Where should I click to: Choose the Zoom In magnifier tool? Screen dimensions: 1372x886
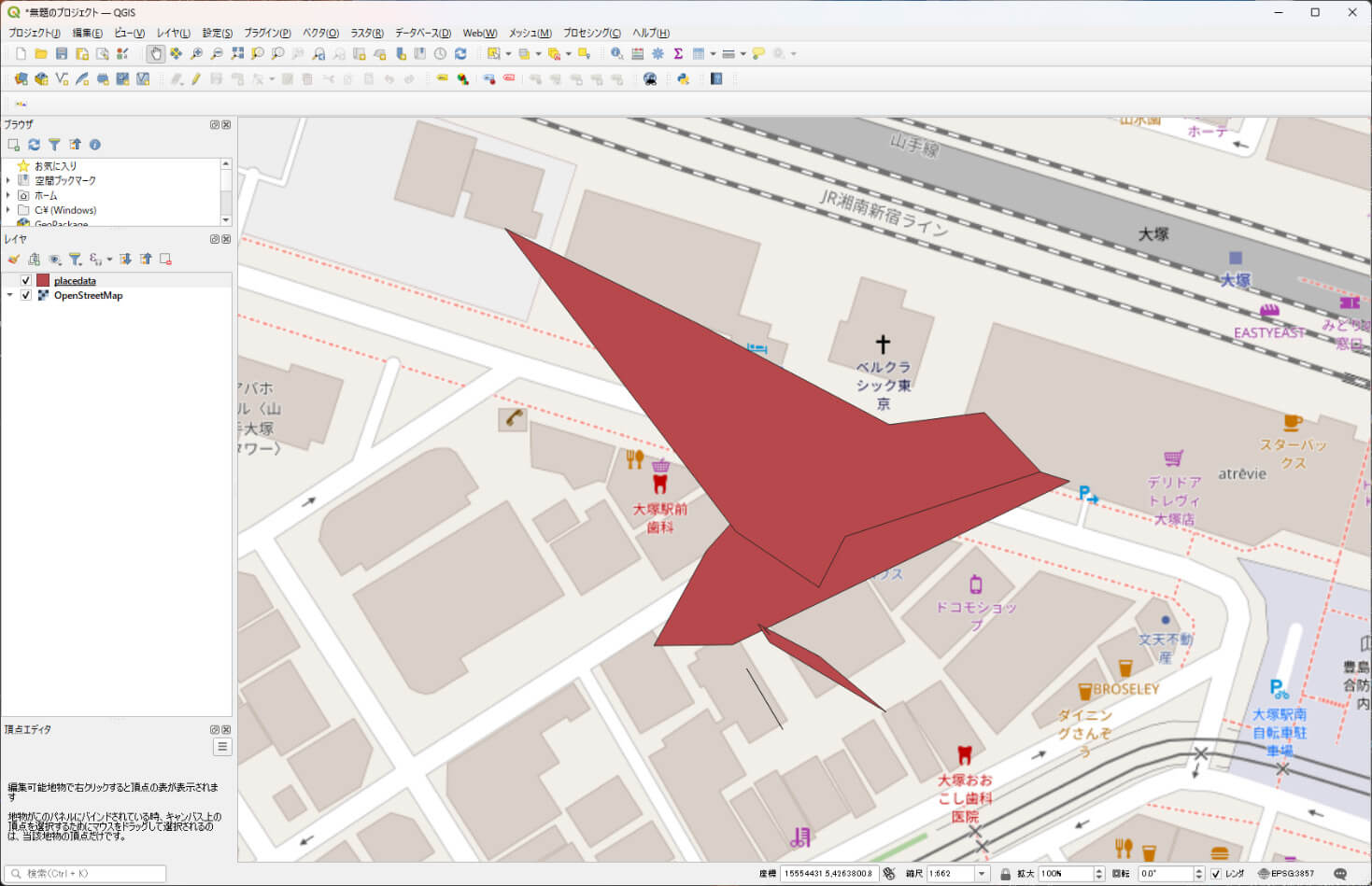(x=196, y=54)
